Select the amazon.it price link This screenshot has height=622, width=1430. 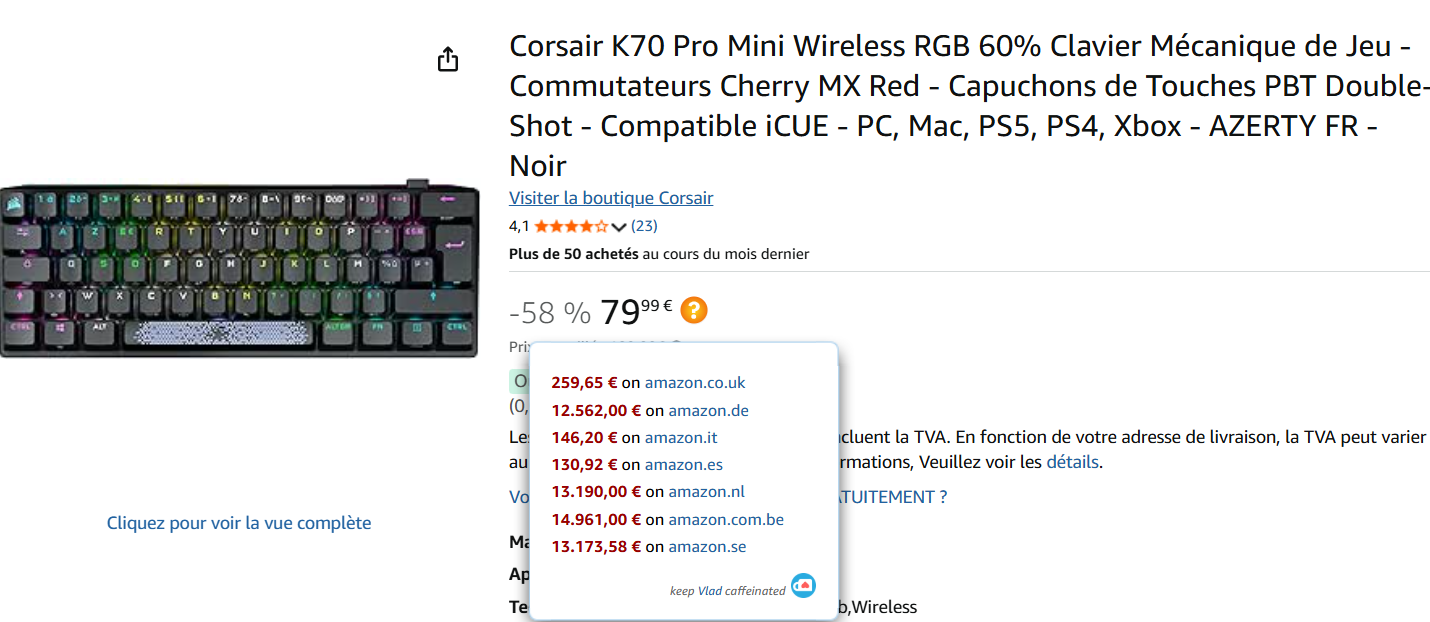(x=681, y=437)
